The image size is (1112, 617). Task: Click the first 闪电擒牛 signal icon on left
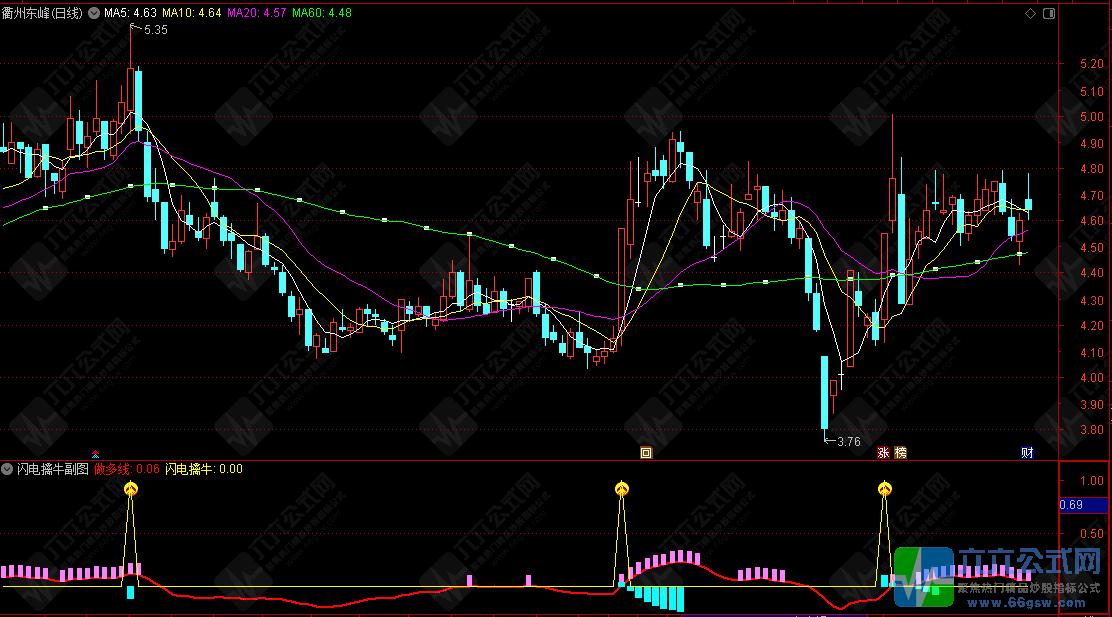[130, 488]
